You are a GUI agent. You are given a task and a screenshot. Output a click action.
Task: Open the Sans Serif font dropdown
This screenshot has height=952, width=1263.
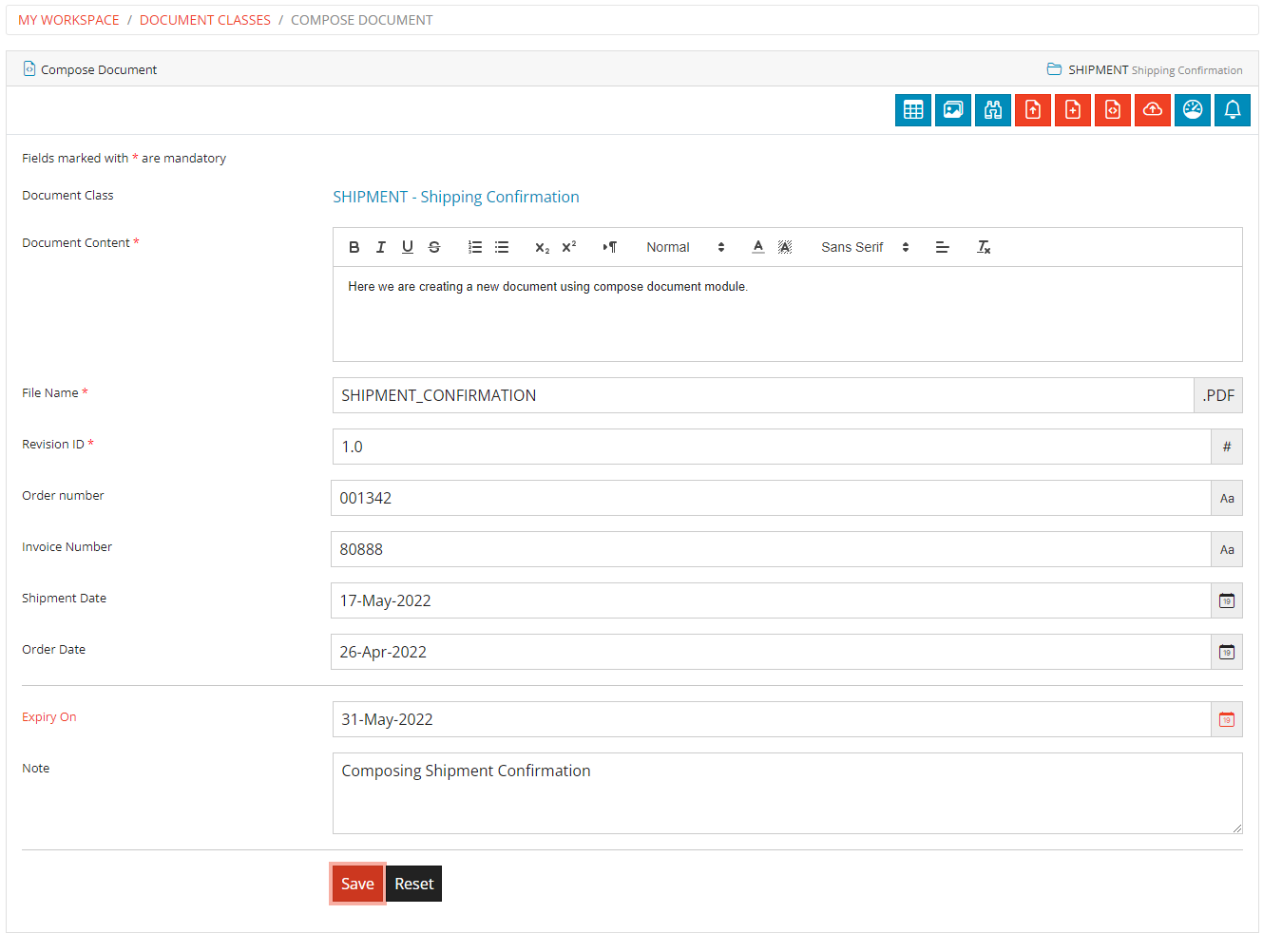tap(860, 247)
